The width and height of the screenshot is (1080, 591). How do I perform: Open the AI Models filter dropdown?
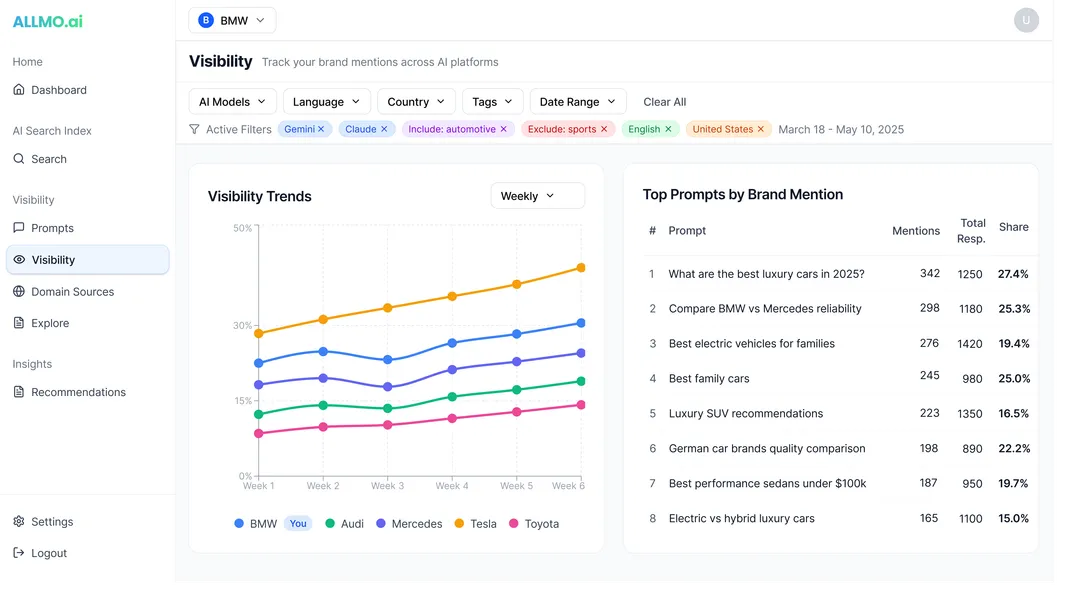point(232,102)
